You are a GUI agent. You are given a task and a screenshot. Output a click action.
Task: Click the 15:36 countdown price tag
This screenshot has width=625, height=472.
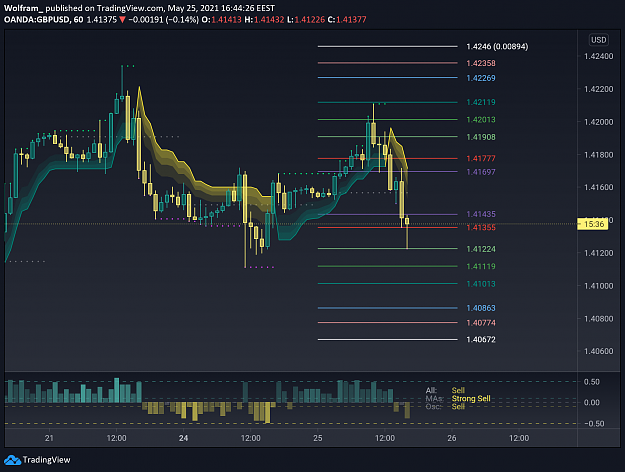point(593,224)
